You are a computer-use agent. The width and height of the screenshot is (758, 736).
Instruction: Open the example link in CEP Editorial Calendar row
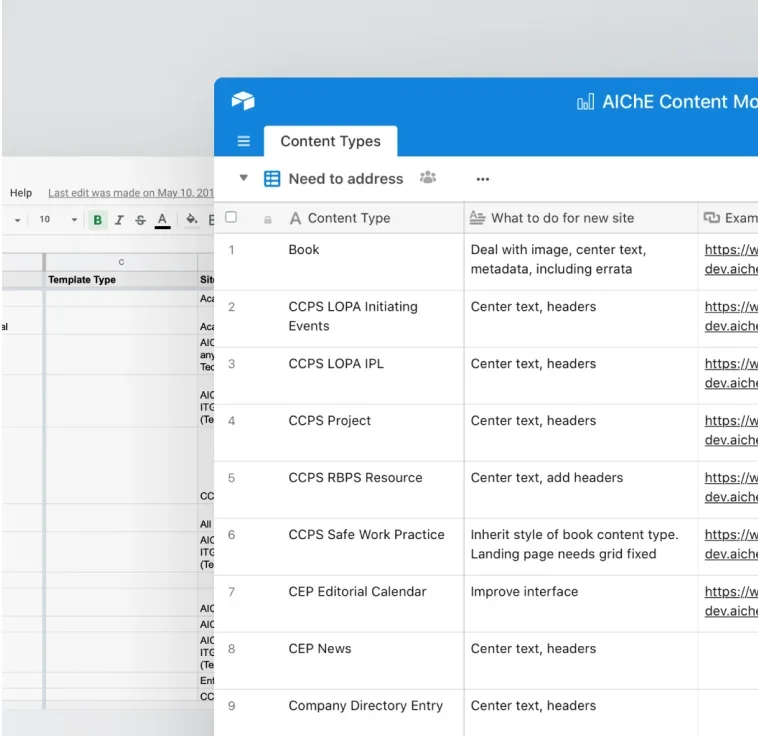point(731,602)
